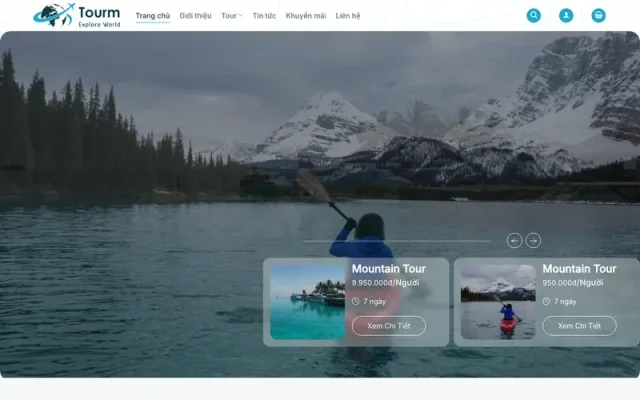Open Tin tức menu item

[264, 16]
